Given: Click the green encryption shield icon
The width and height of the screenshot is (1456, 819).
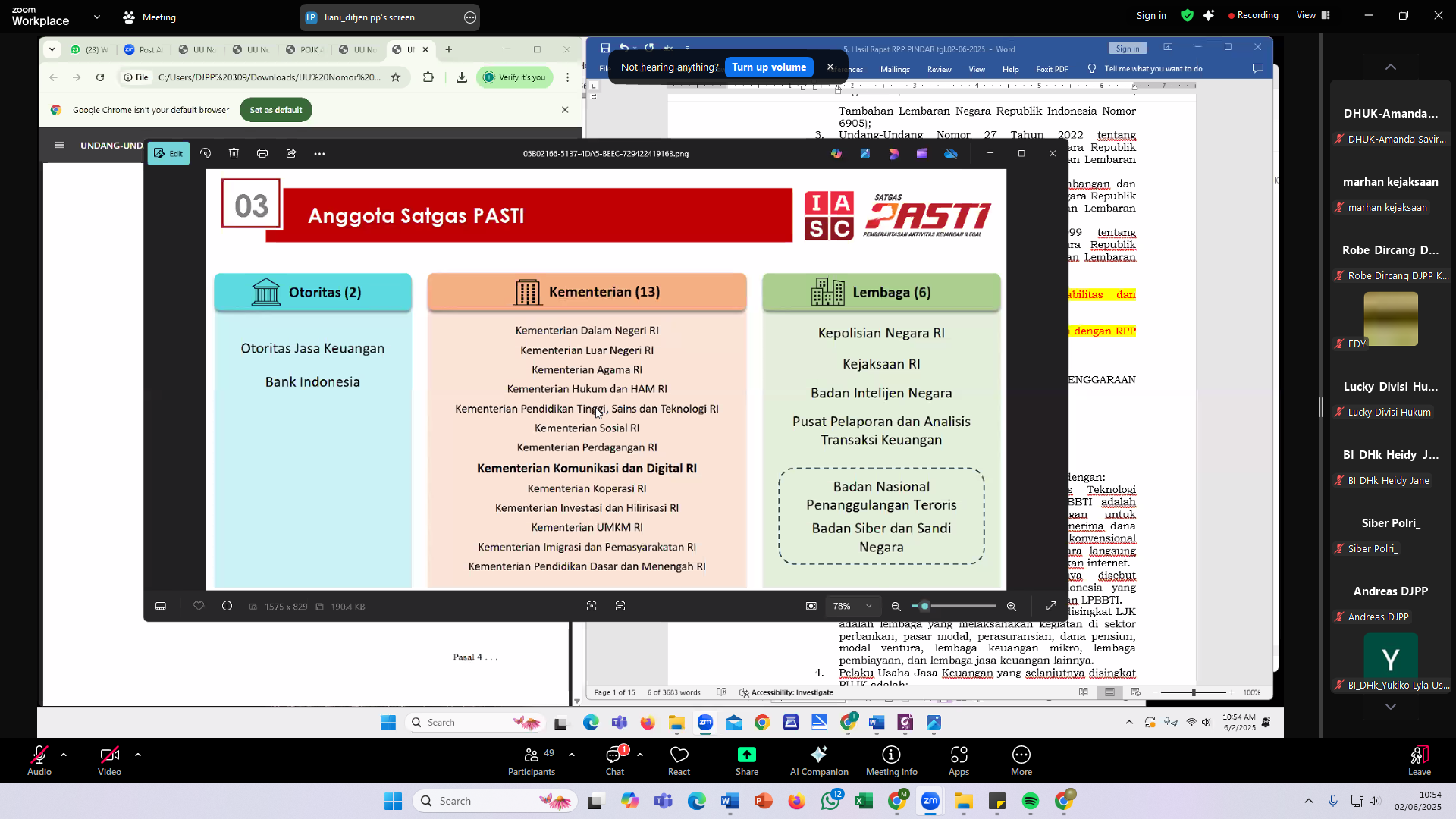Looking at the screenshot, I should click(x=1188, y=15).
